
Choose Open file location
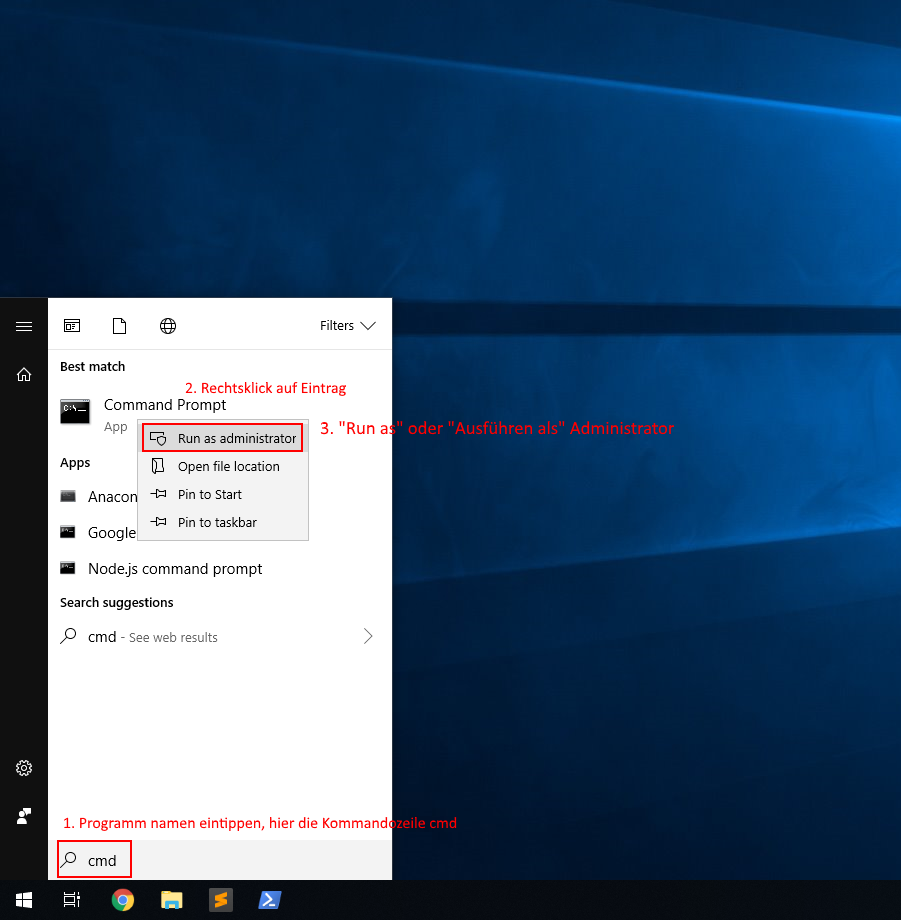[x=228, y=466]
